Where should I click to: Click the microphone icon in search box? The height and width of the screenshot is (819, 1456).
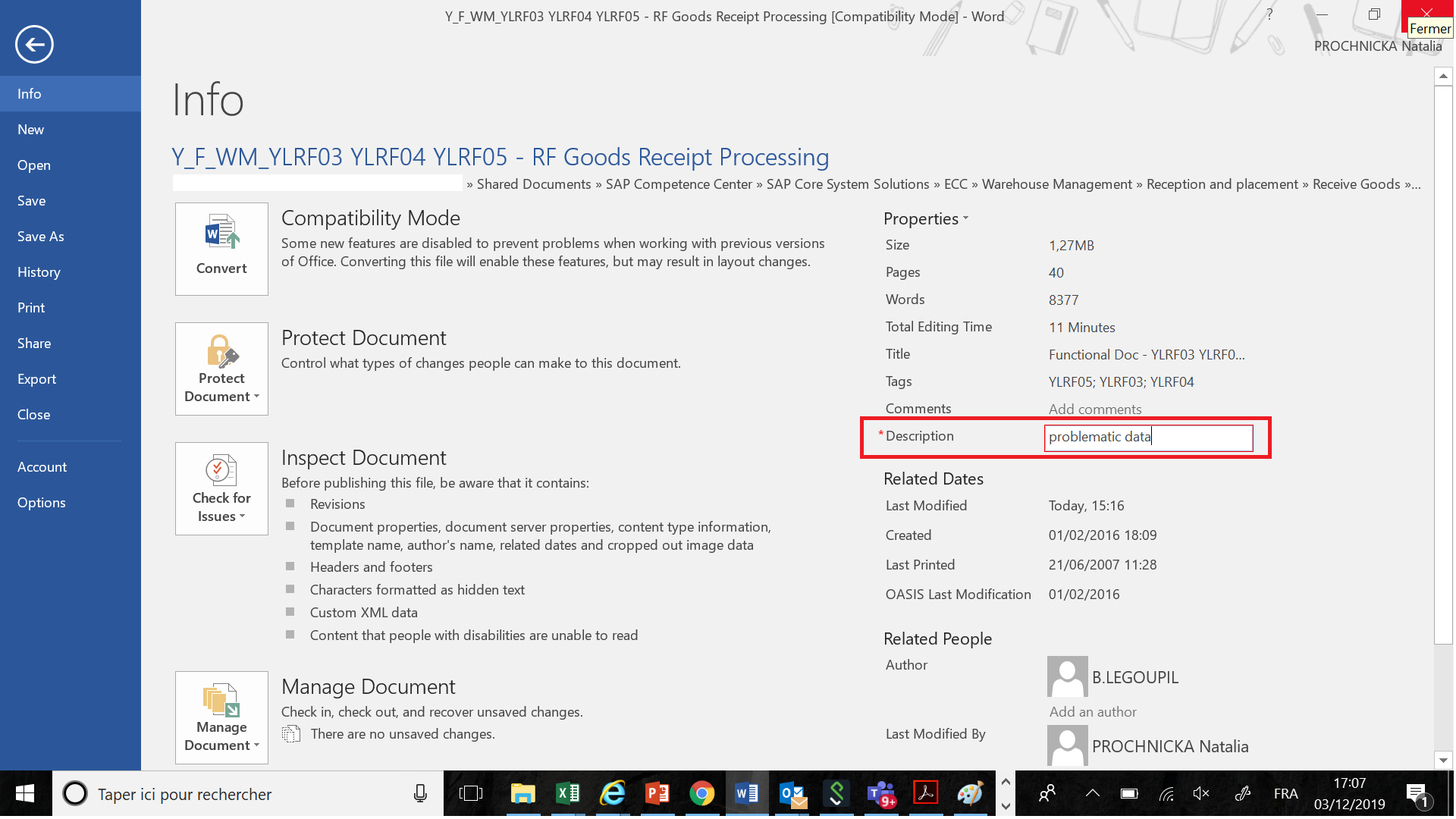420,794
